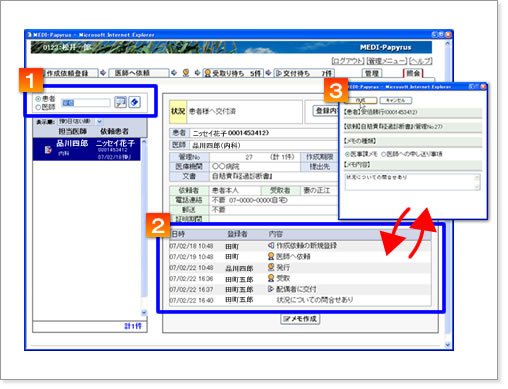Click the memo content textarea in popup

409,182
